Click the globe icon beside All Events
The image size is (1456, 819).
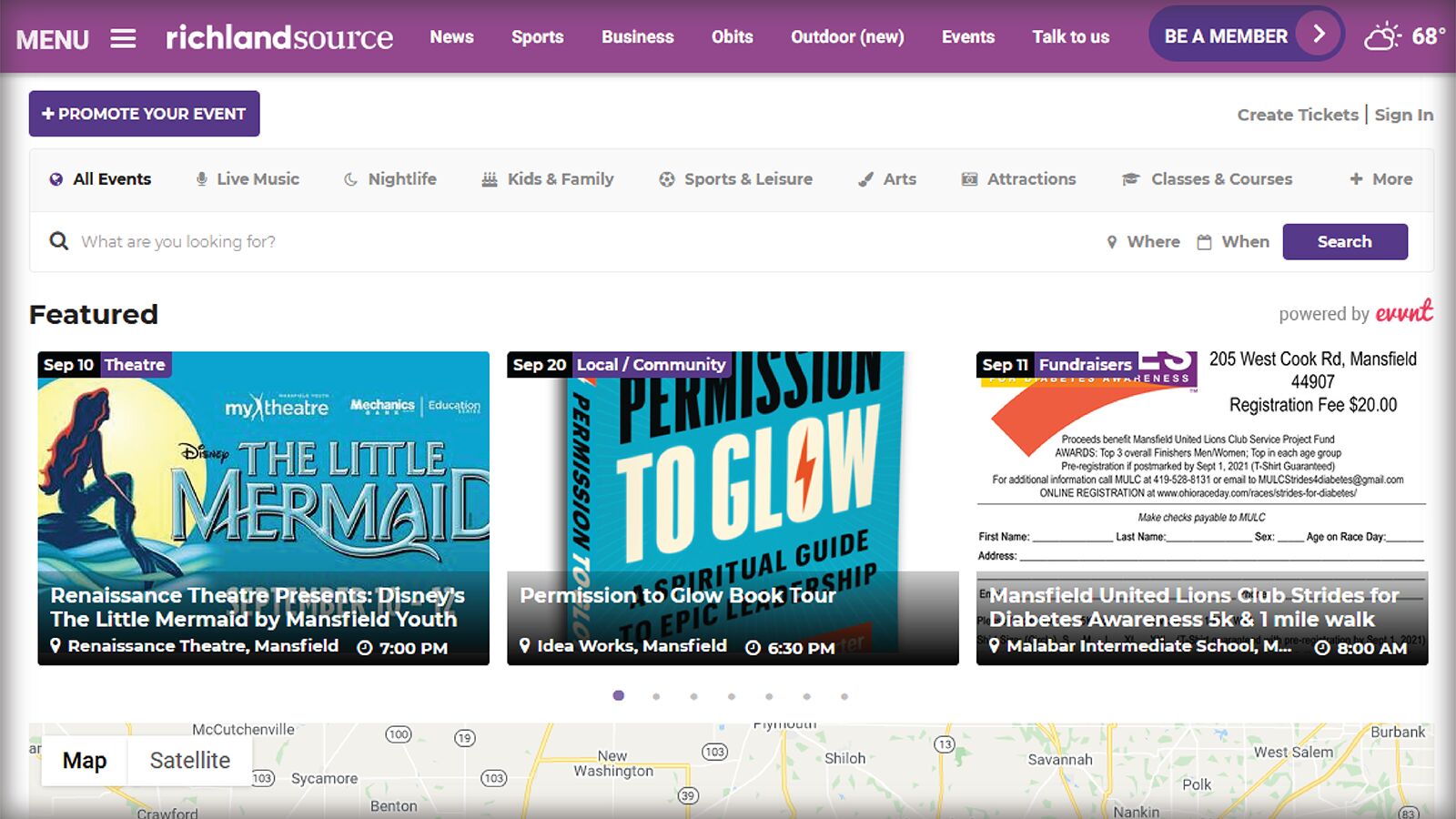pos(56,179)
